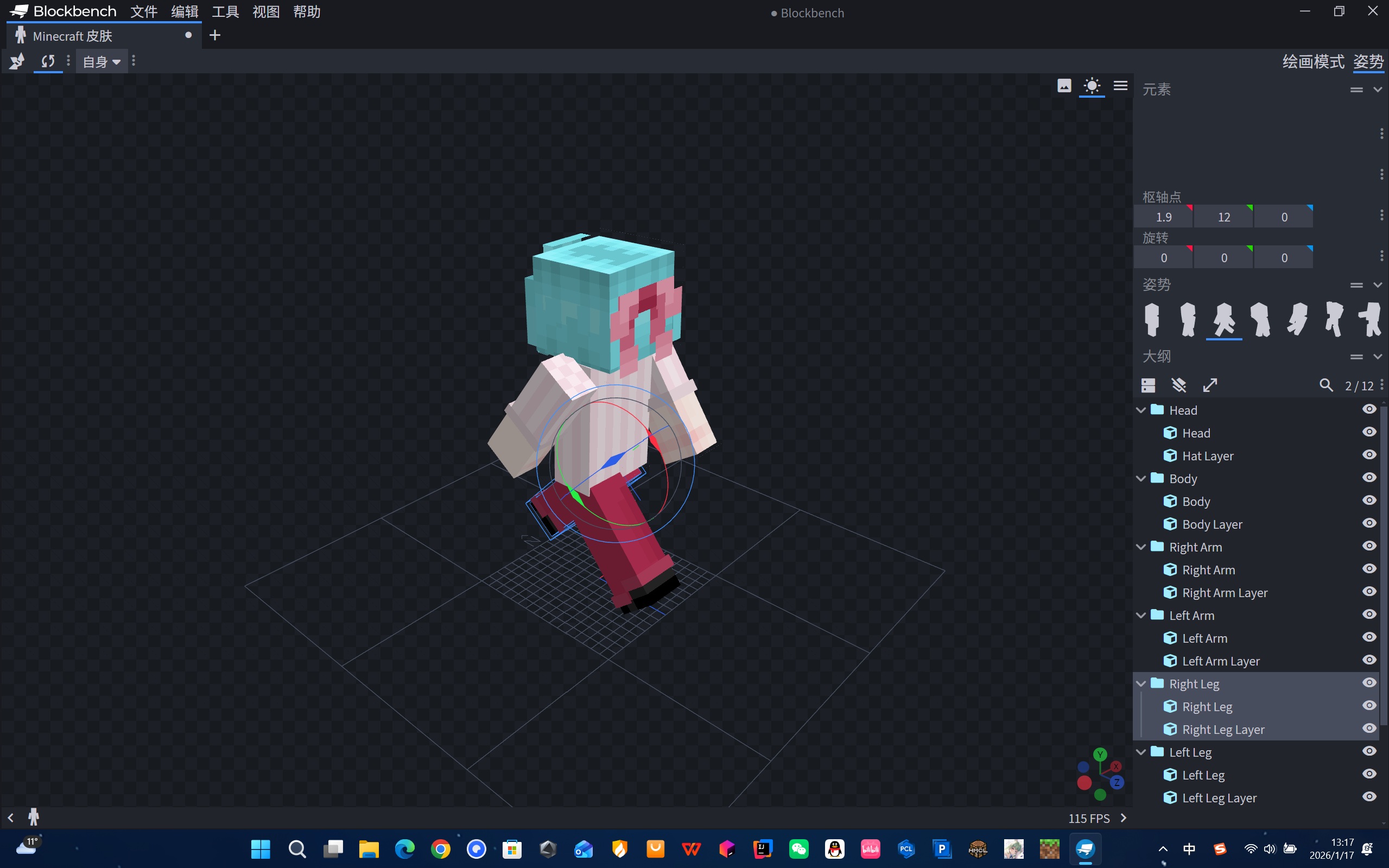Switch to 绘画模式 tab

[x=1312, y=61]
